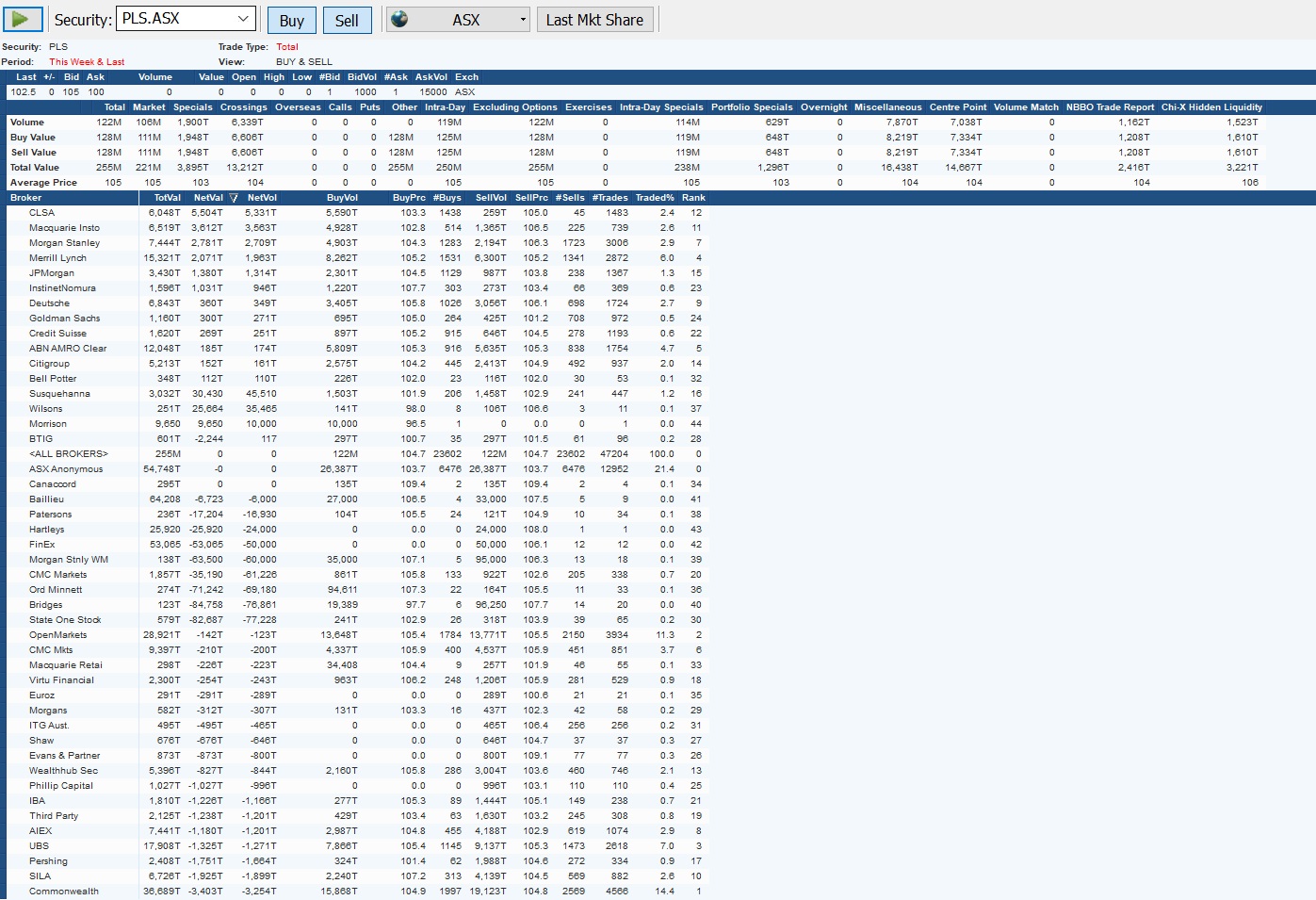Sort by the SellVol column header

pos(491,198)
